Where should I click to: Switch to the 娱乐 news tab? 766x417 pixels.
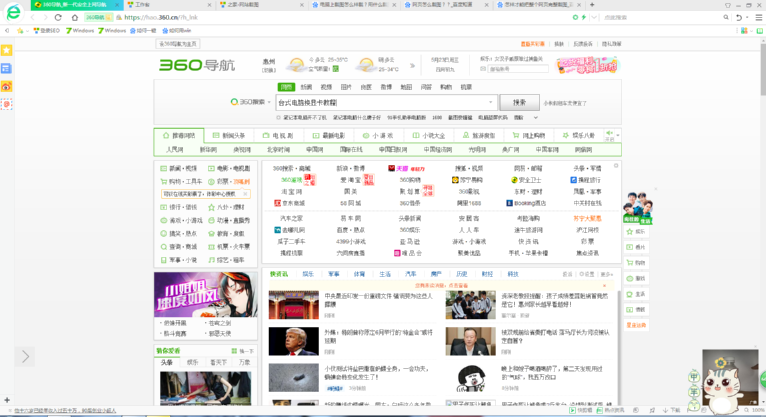tap(308, 274)
